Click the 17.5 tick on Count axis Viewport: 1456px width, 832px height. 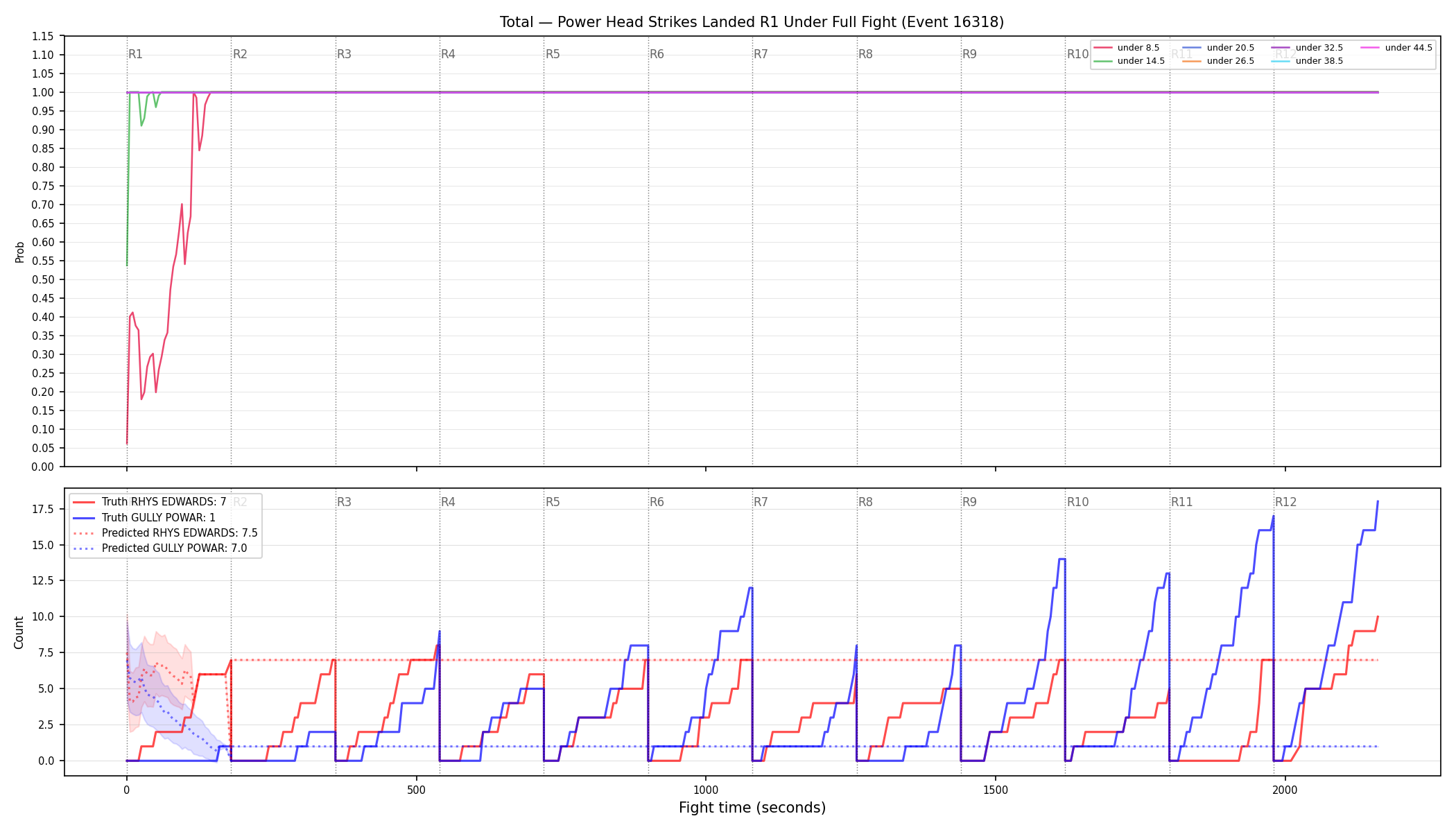click(43, 510)
